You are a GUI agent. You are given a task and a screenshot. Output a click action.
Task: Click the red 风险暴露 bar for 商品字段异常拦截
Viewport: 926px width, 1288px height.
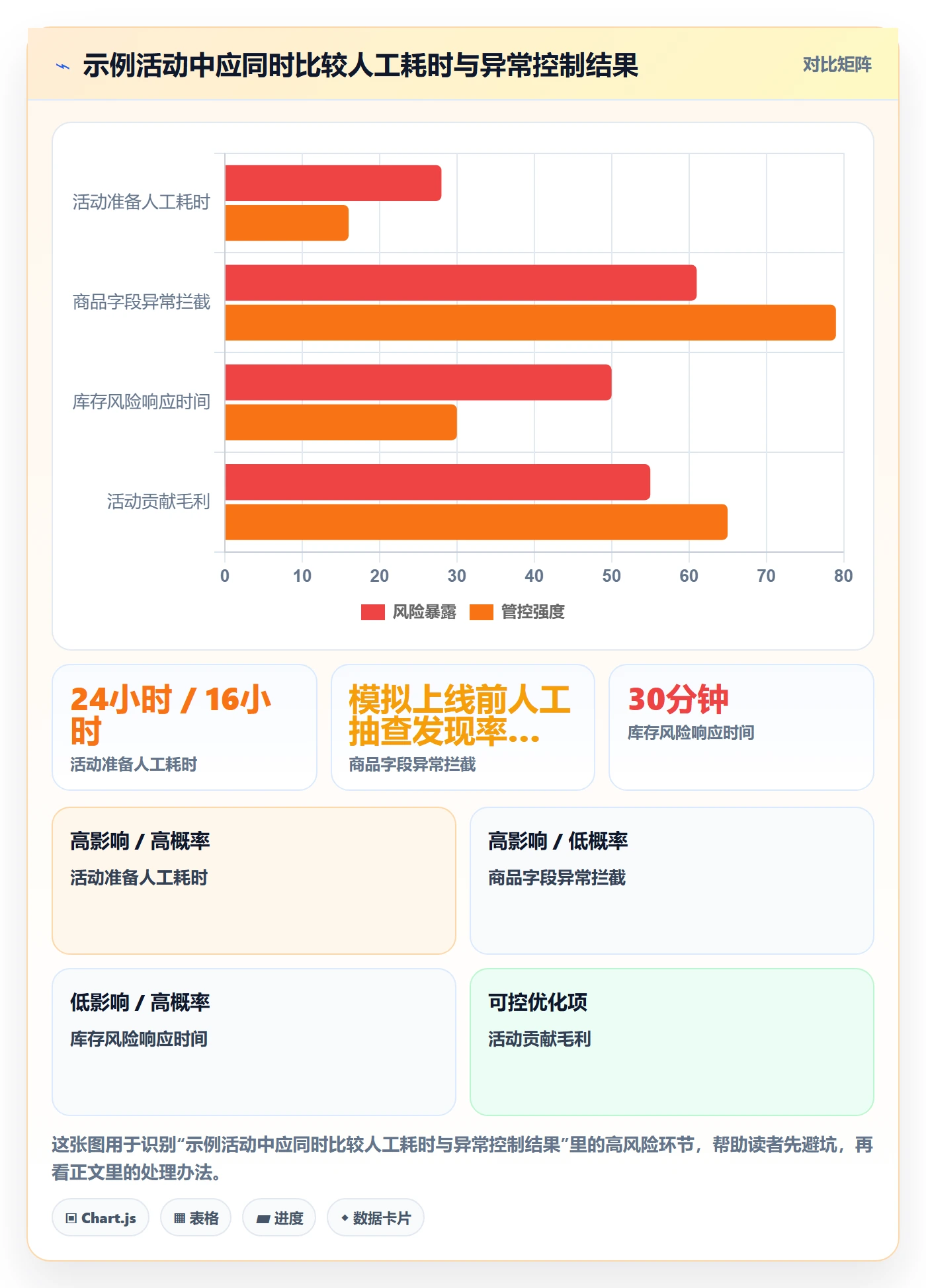(461, 283)
